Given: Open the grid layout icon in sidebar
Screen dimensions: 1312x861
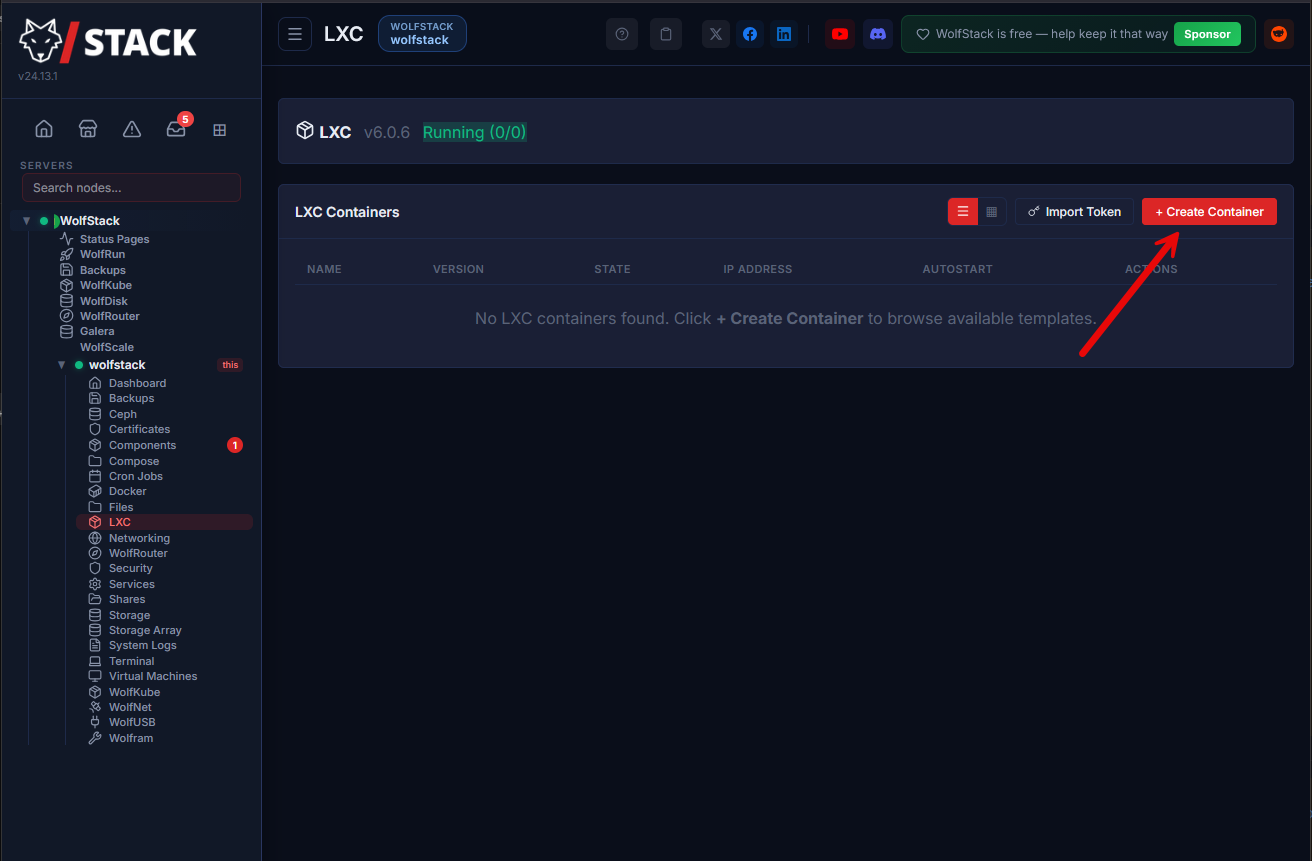Looking at the screenshot, I should point(220,130).
